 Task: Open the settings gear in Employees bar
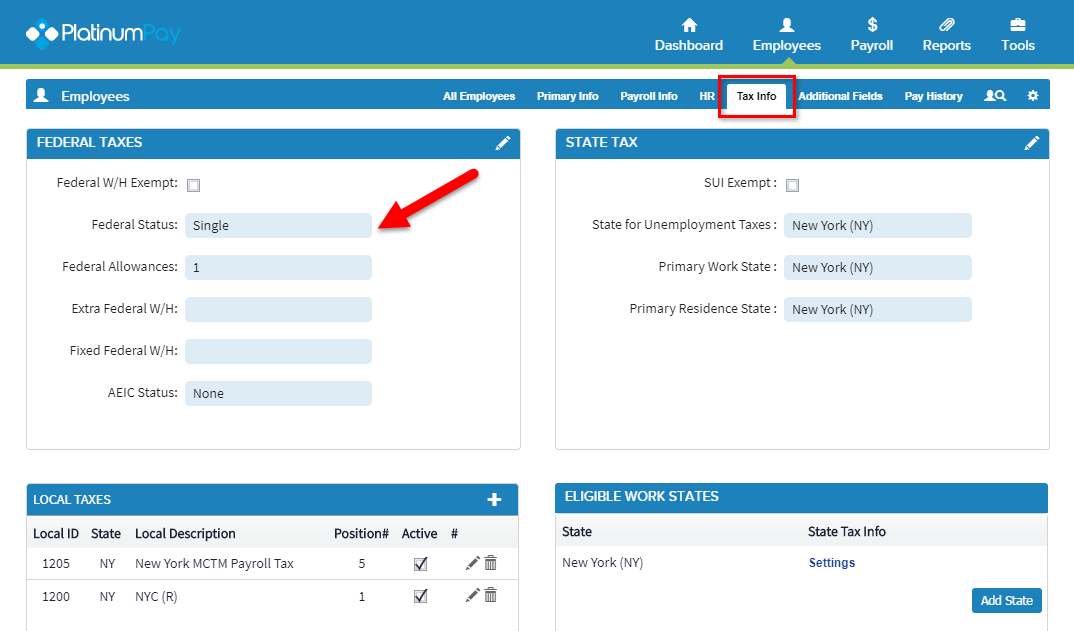pos(1033,96)
